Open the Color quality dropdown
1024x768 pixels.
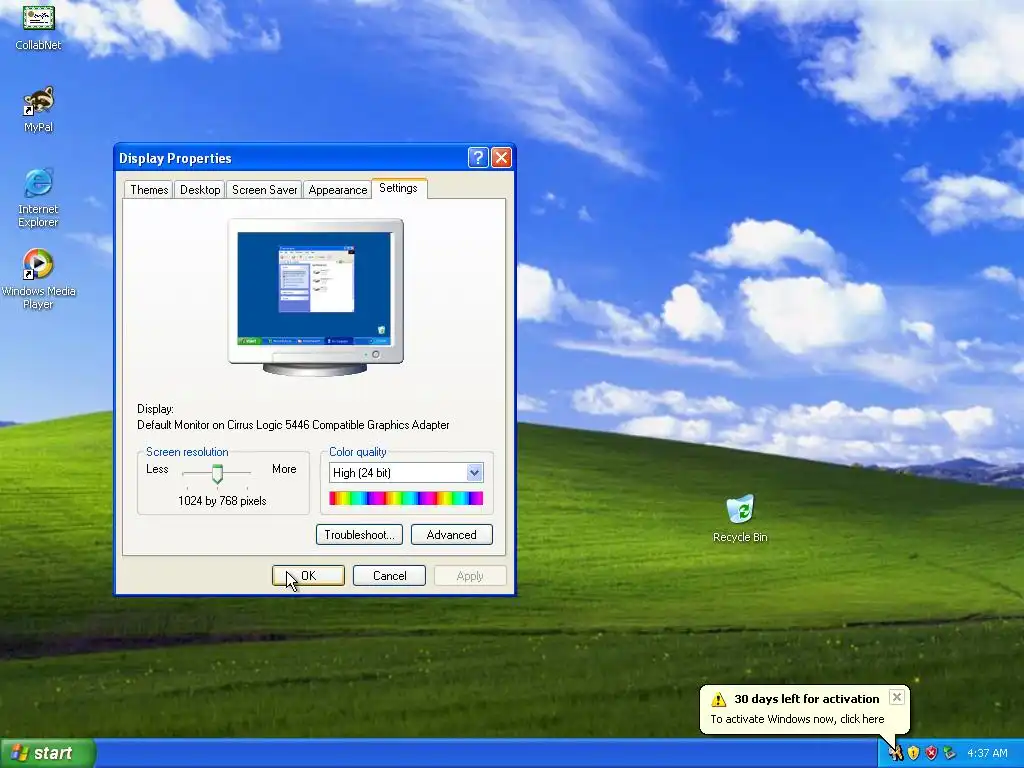pyautogui.click(x=474, y=472)
